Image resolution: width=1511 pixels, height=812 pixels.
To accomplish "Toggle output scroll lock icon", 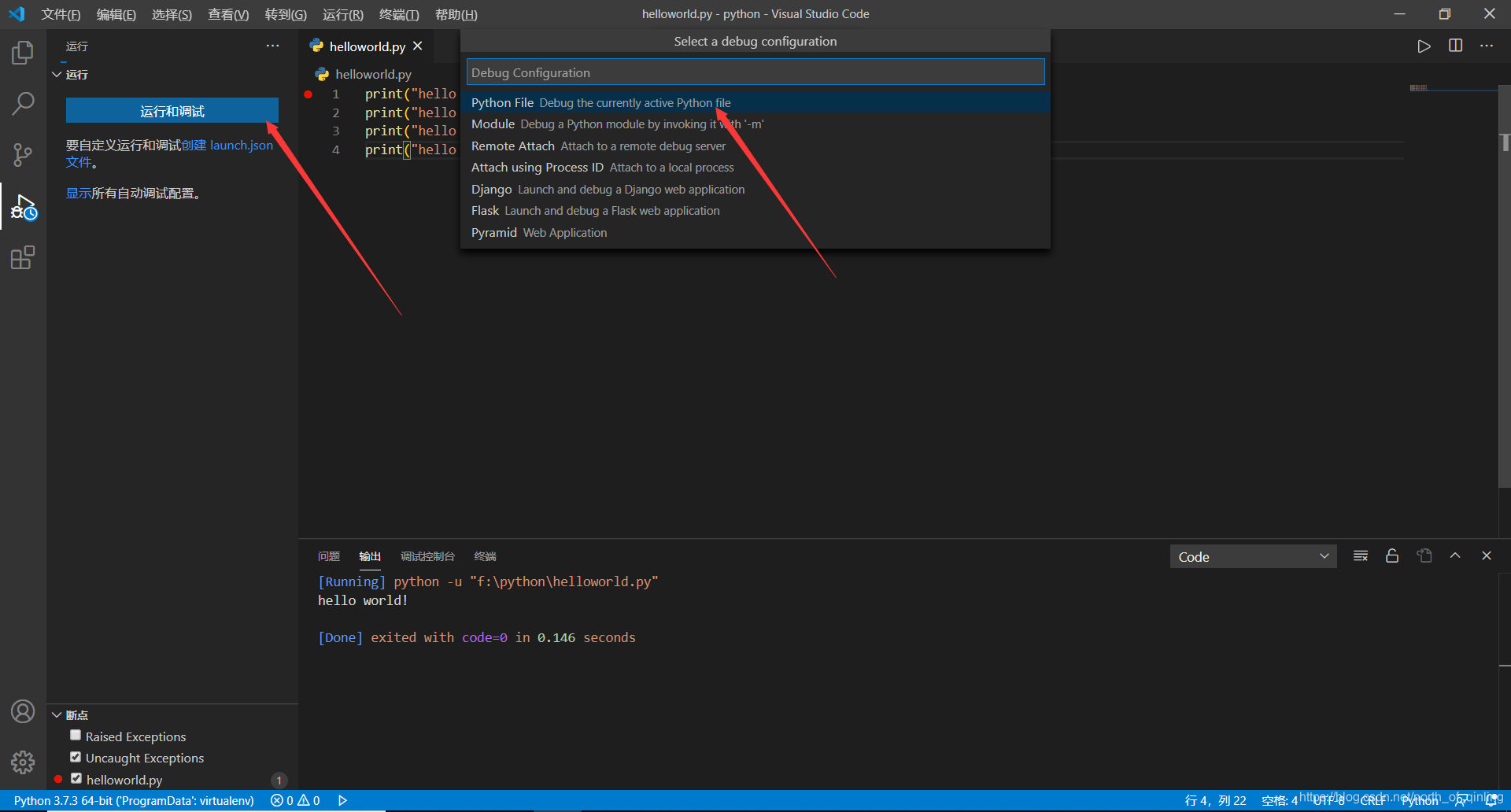I will coord(1392,556).
